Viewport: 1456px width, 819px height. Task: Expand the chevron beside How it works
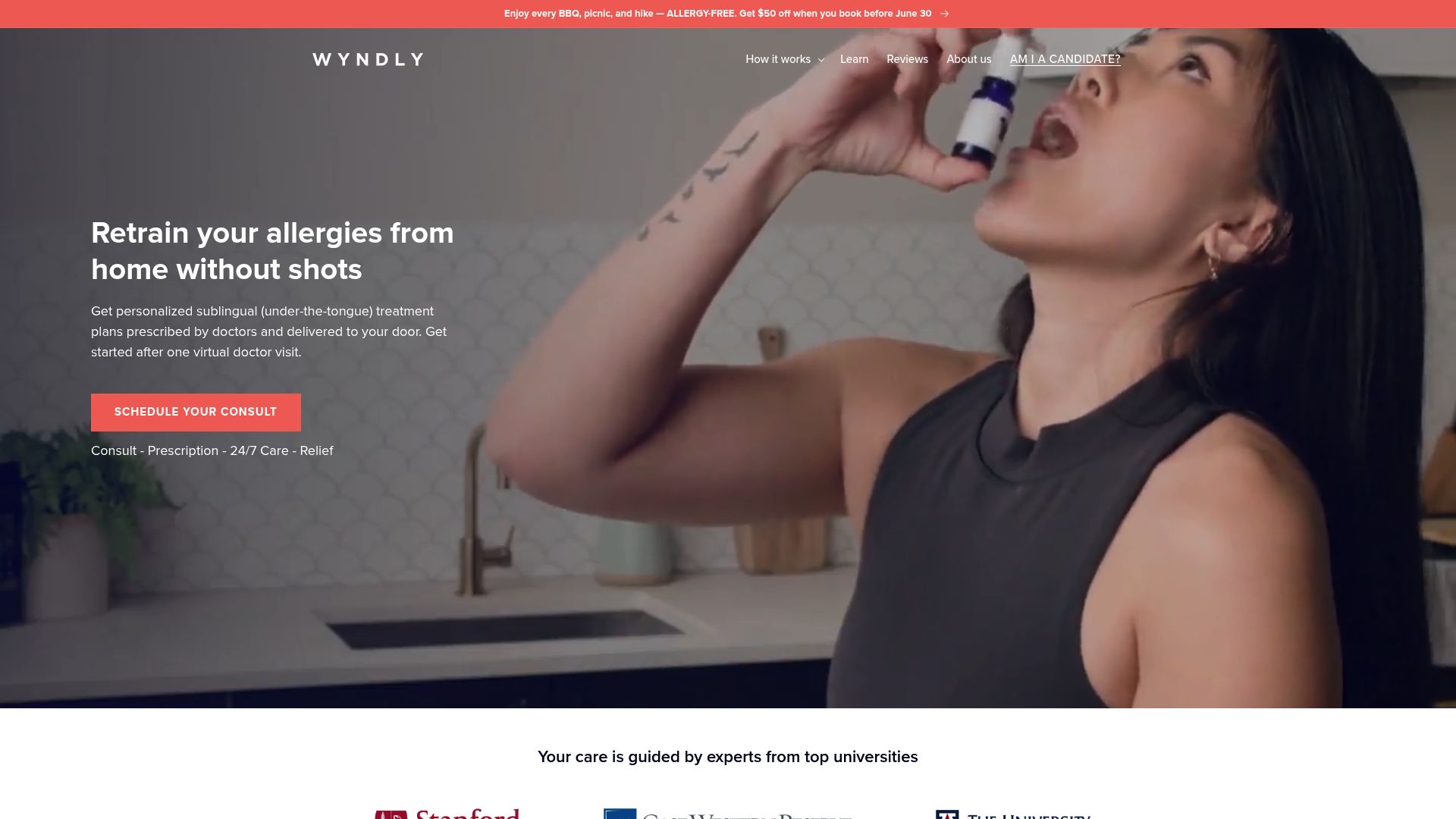pyautogui.click(x=821, y=60)
